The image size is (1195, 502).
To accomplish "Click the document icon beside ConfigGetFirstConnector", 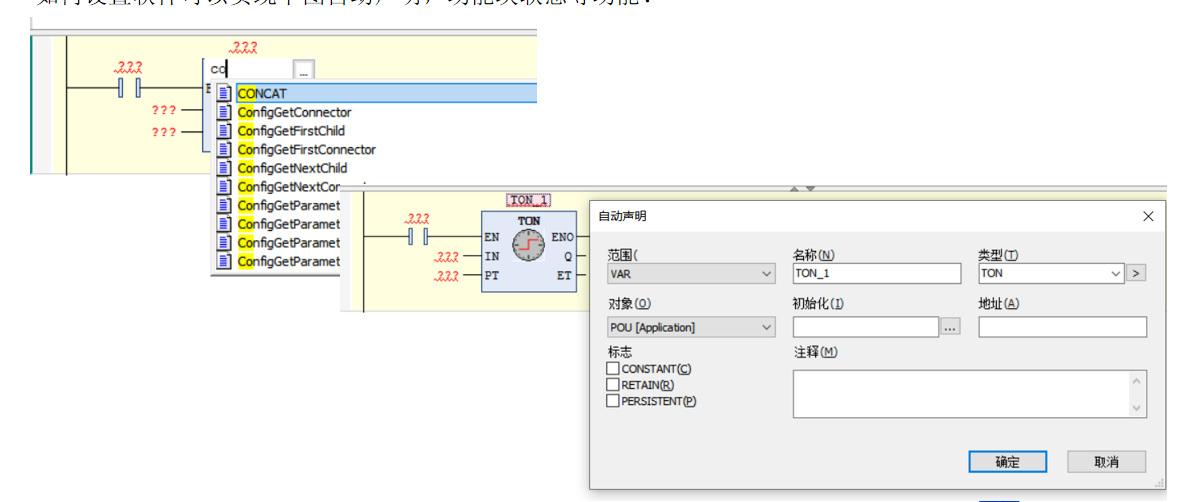I will pos(223,149).
